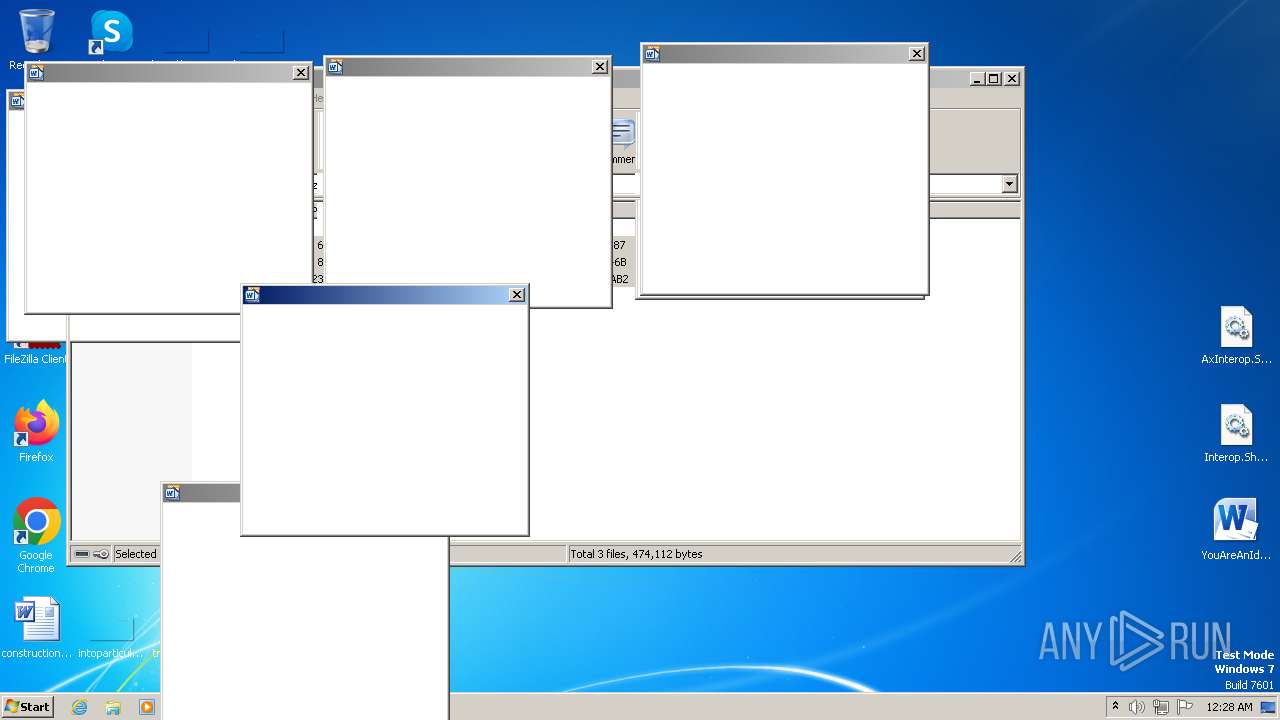Viewport: 1280px width, 720px height.
Task: Open the media player from the taskbar
Action: tap(147, 707)
